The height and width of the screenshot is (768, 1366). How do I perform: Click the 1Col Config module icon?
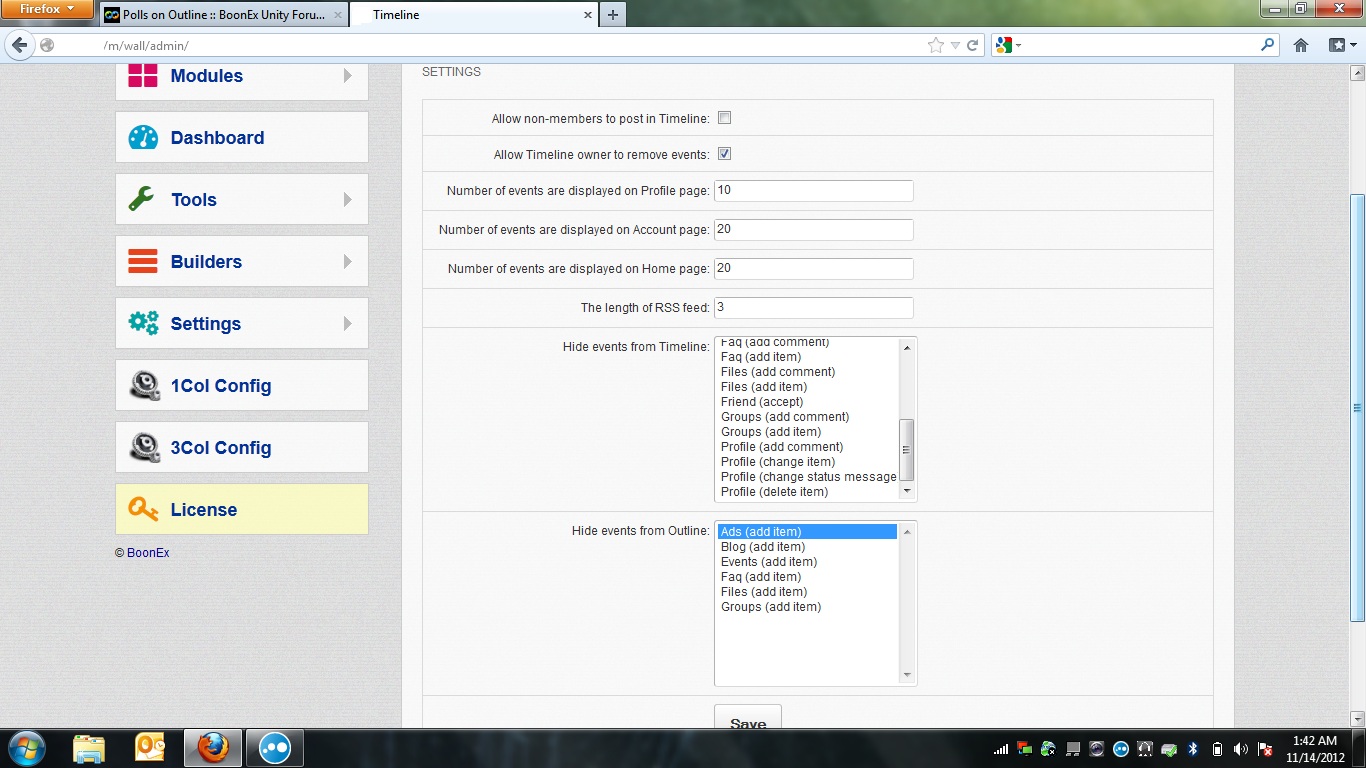click(144, 386)
